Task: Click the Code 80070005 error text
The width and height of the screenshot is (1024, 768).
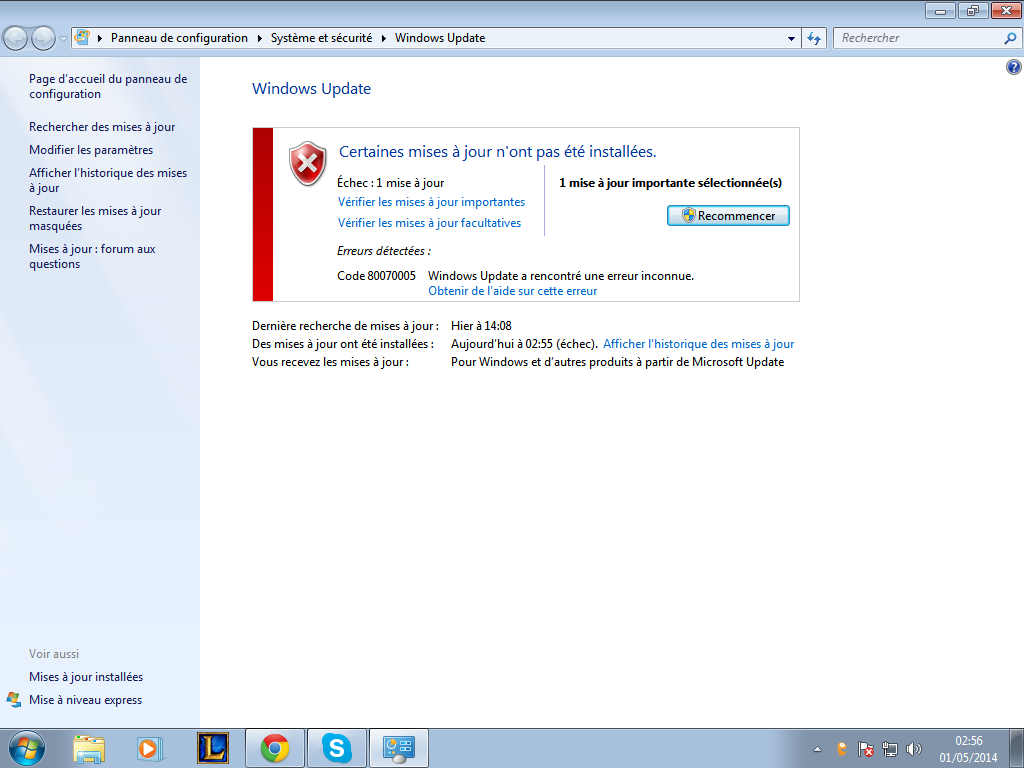Action: pyautogui.click(x=376, y=276)
